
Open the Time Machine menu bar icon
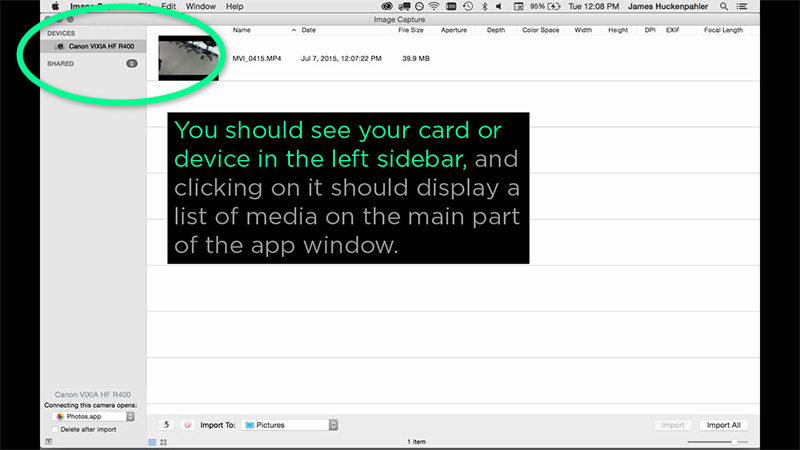(x=468, y=6)
